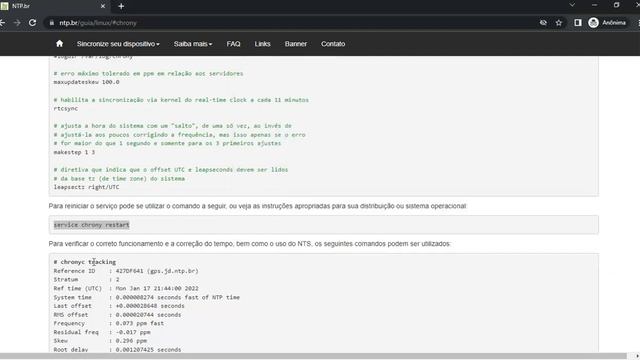The image size is (640, 360).
Task: Go back using the browser back arrow
Action: (2, 23)
